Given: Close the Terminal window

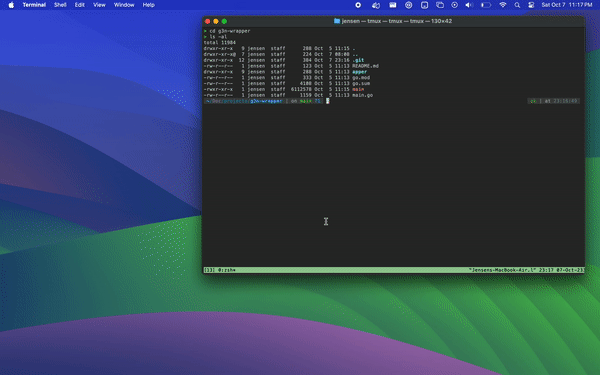Looking at the screenshot, I should pos(207,21).
